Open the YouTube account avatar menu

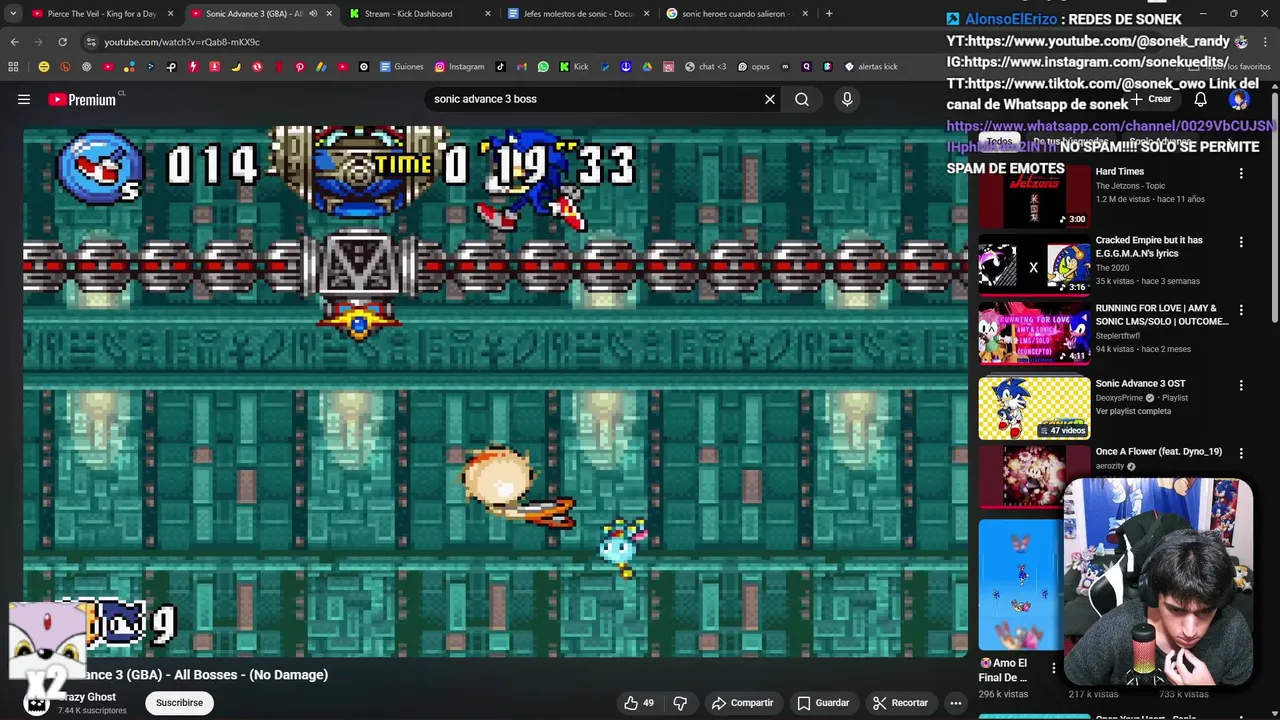tap(1239, 99)
